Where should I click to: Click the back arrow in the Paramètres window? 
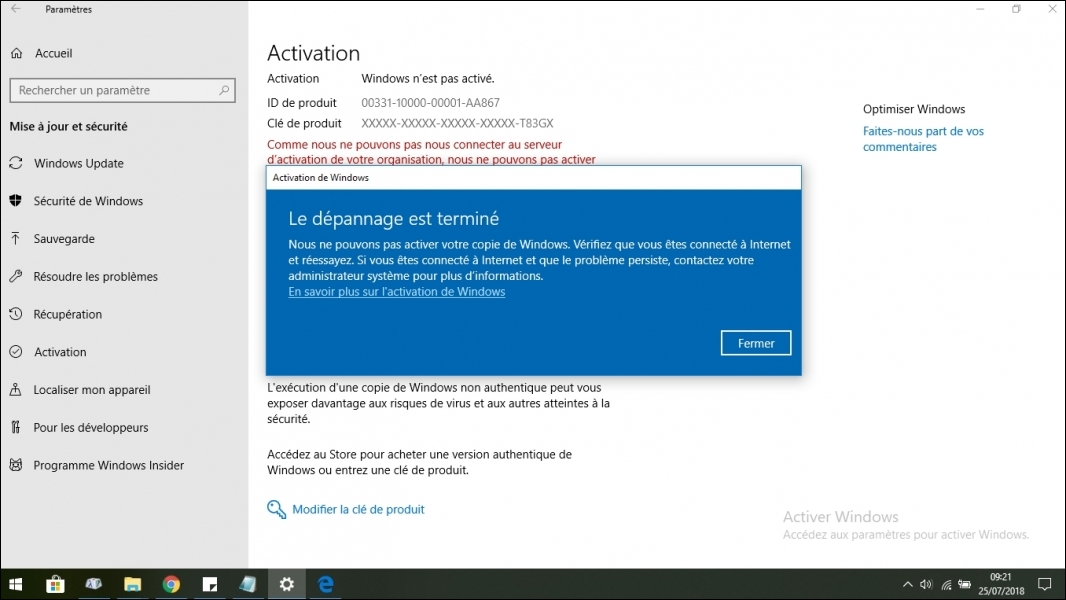[16, 9]
